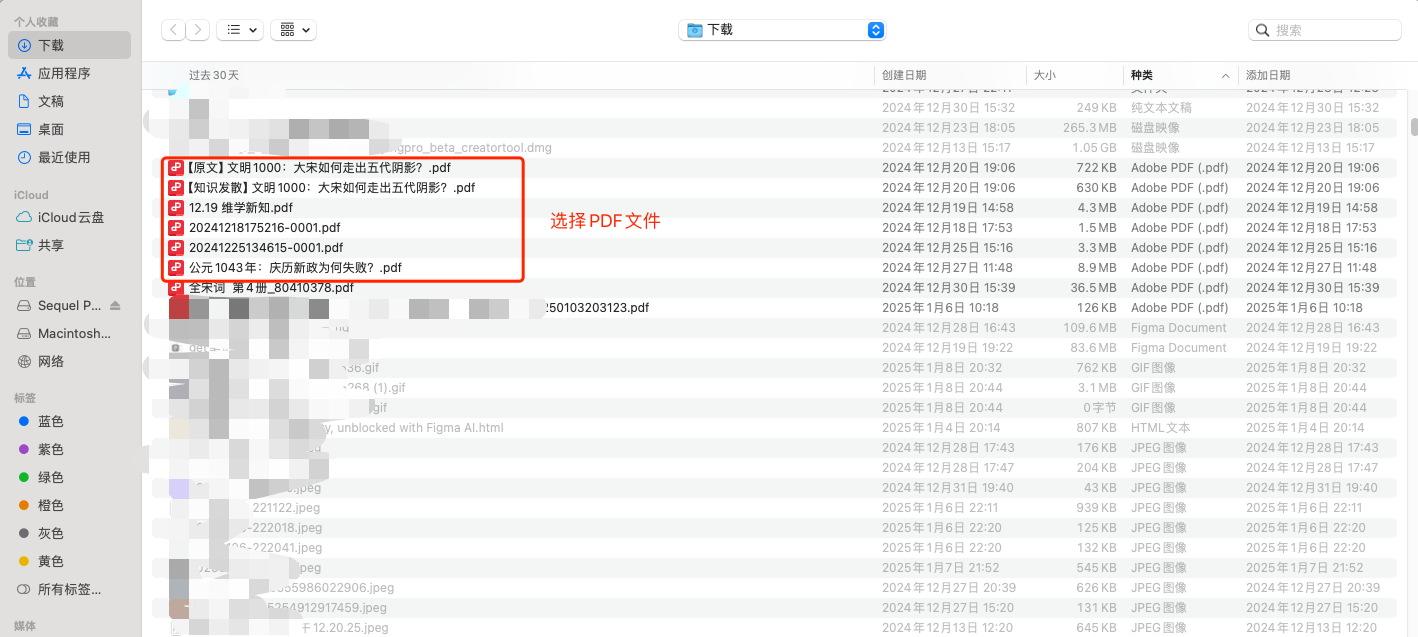Viewport: 1418px width, 637px height.
Task: Select file 20241218175216-0001.pdf
Action: coord(265,228)
